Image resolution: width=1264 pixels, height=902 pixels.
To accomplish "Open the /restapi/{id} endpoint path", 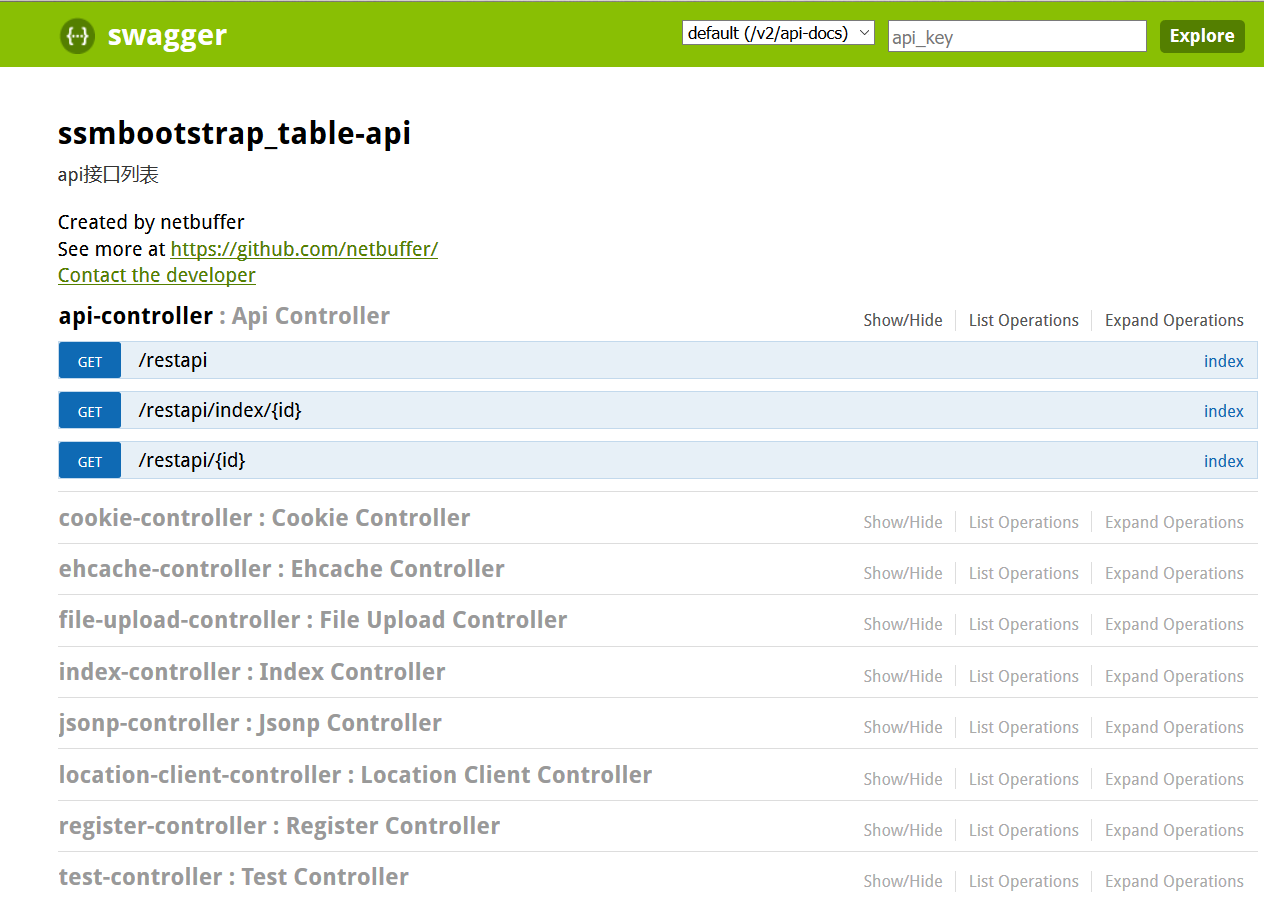I will [192, 460].
